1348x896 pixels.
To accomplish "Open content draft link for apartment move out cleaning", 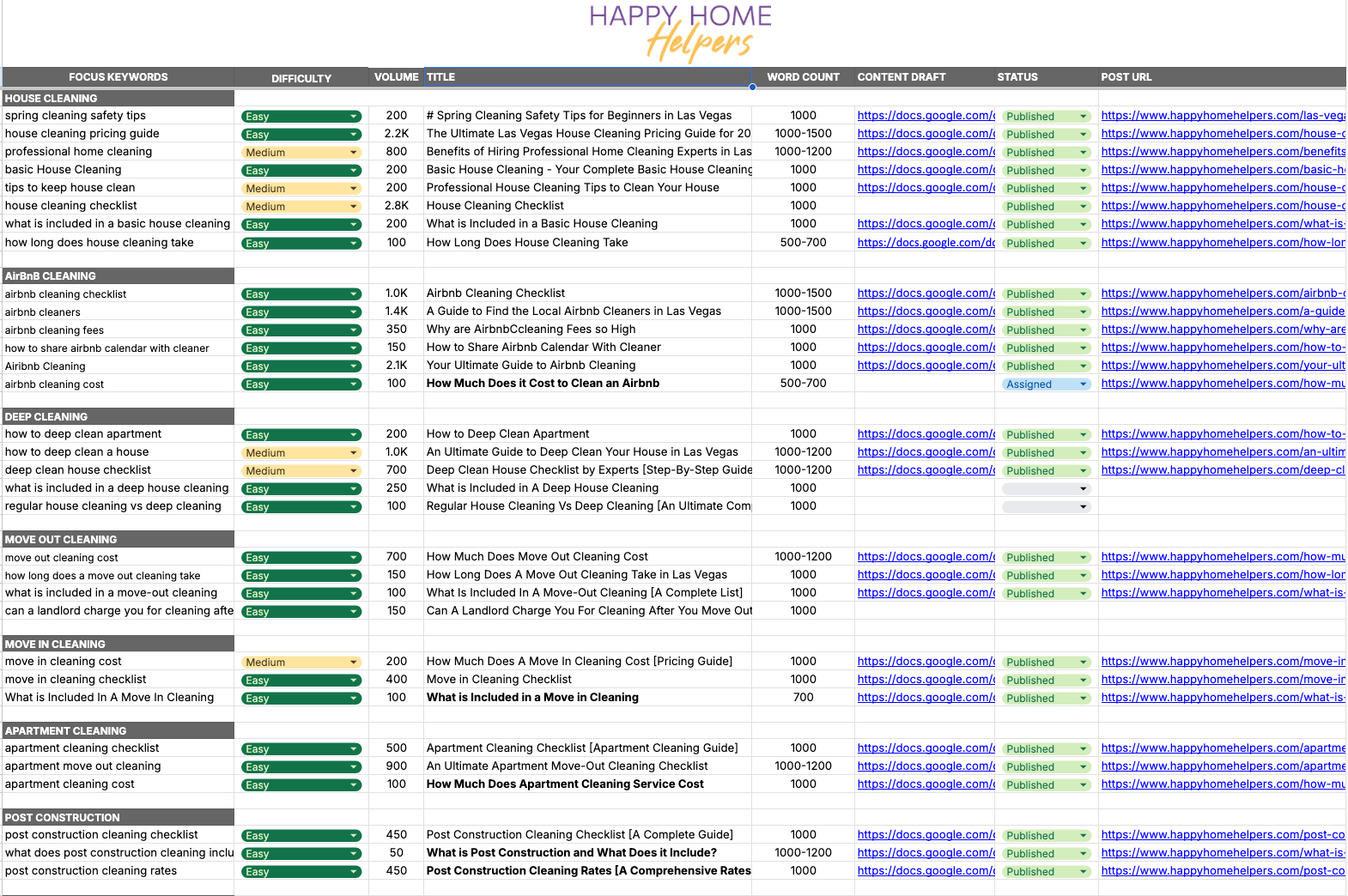I will coord(926,766).
